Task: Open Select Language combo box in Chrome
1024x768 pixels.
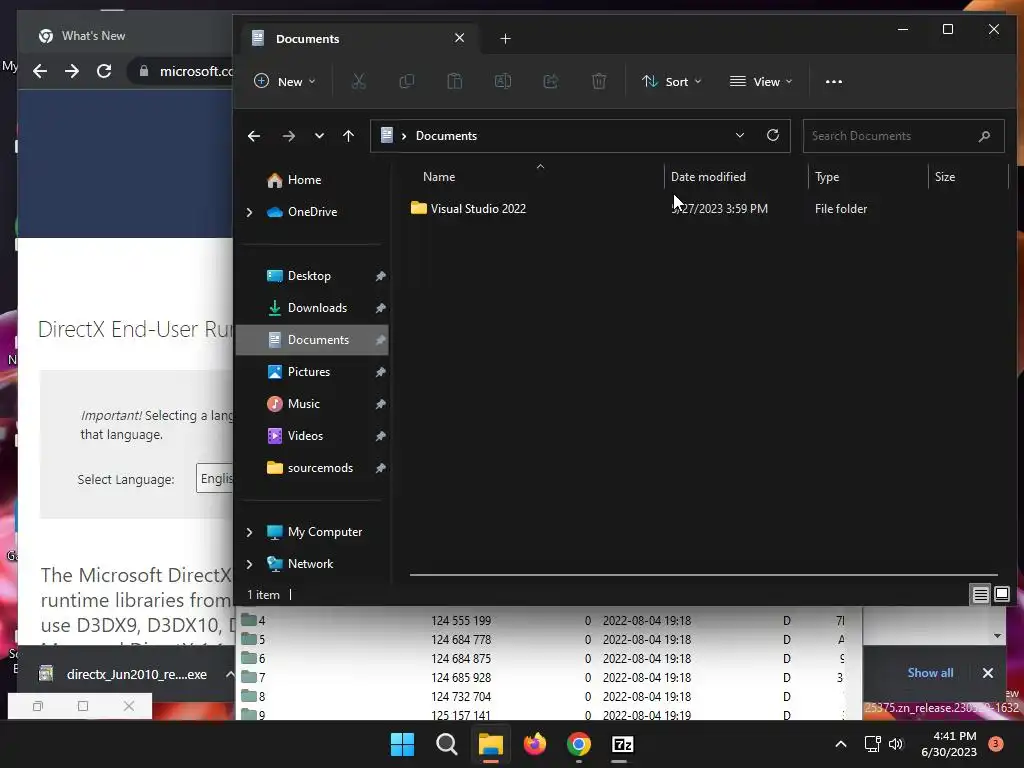Action: (x=215, y=478)
